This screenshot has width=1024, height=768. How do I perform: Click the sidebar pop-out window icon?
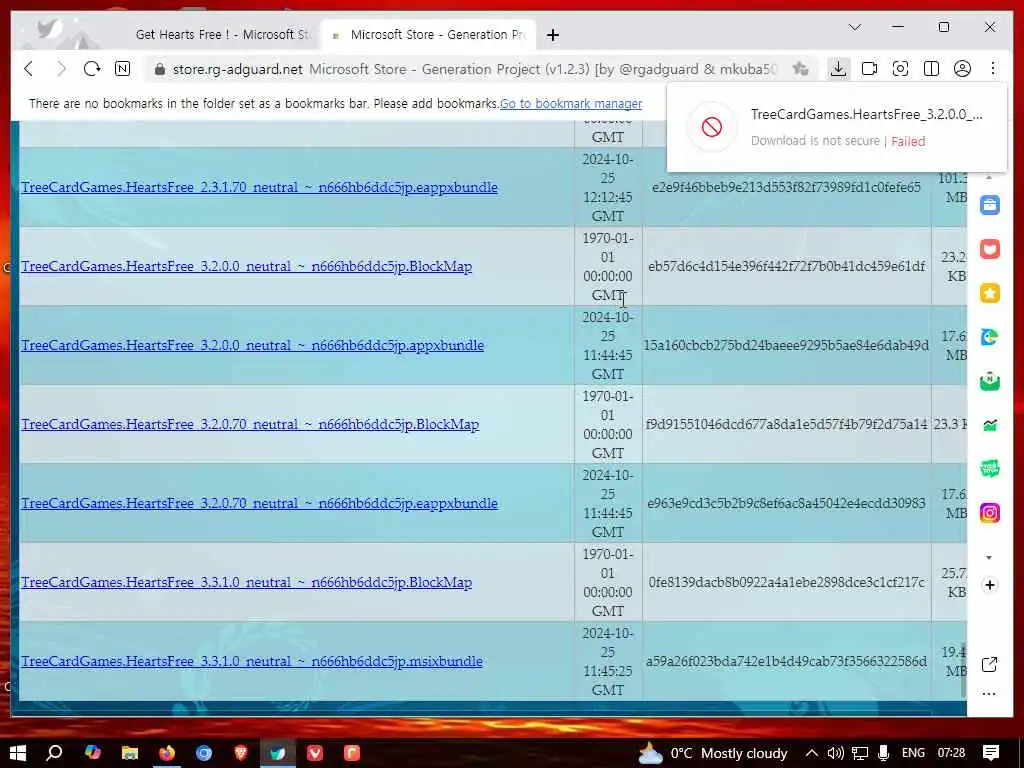989,664
